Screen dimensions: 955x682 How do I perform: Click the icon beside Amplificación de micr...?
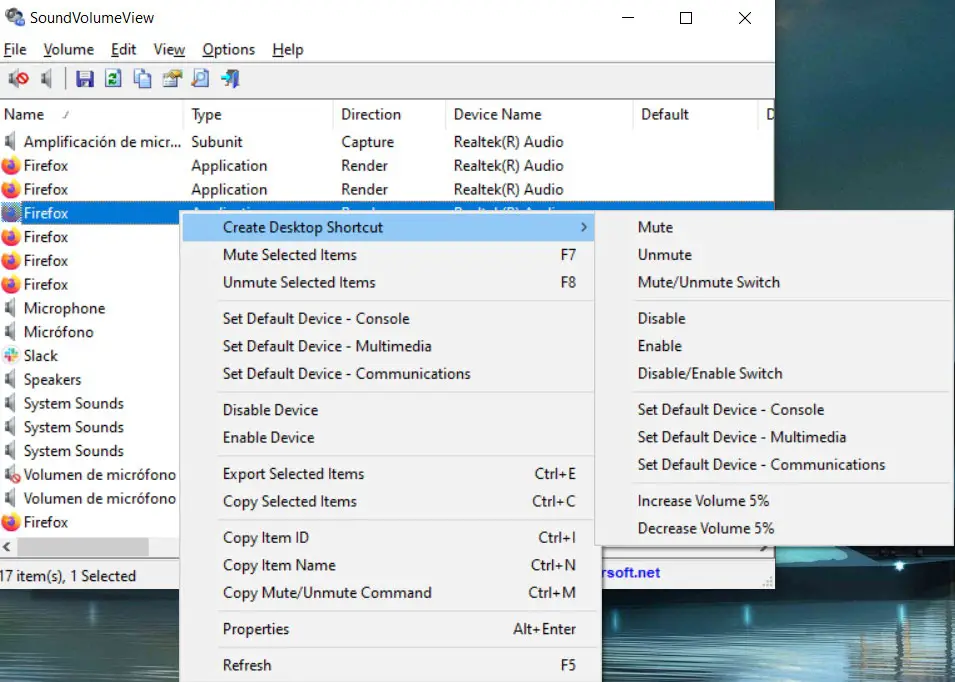point(10,142)
